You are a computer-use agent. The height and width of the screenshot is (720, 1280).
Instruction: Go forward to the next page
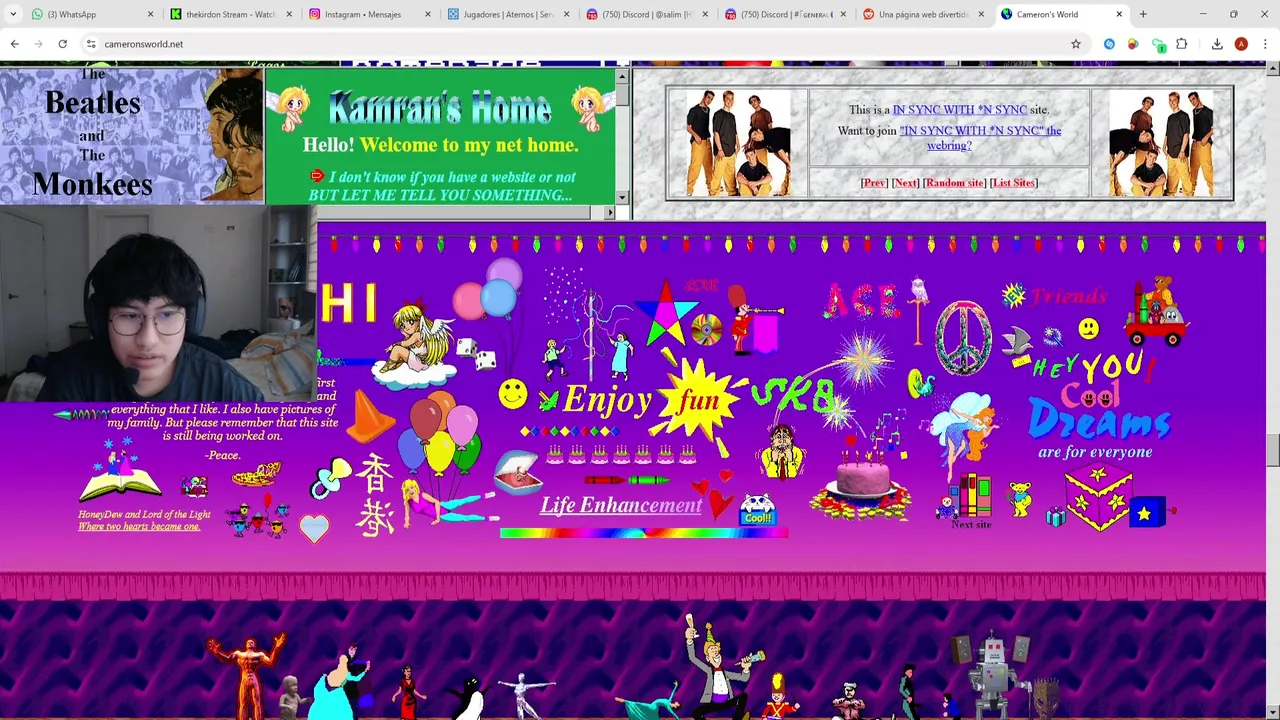38,44
